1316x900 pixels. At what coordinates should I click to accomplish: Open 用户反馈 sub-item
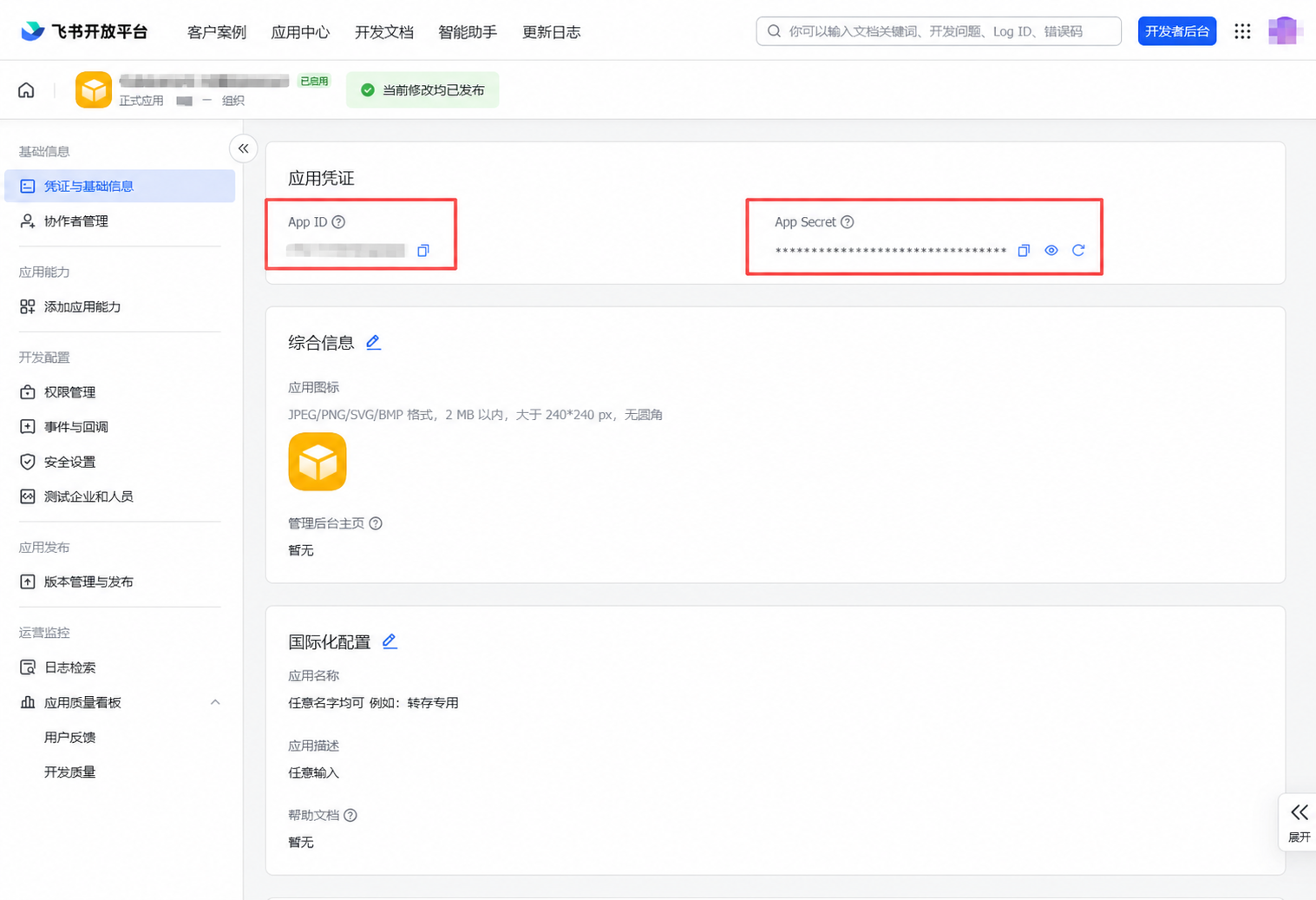(x=70, y=737)
